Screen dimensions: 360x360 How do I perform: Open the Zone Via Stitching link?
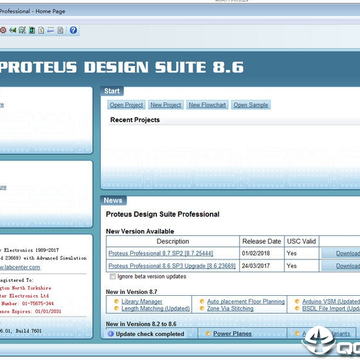click(230, 309)
